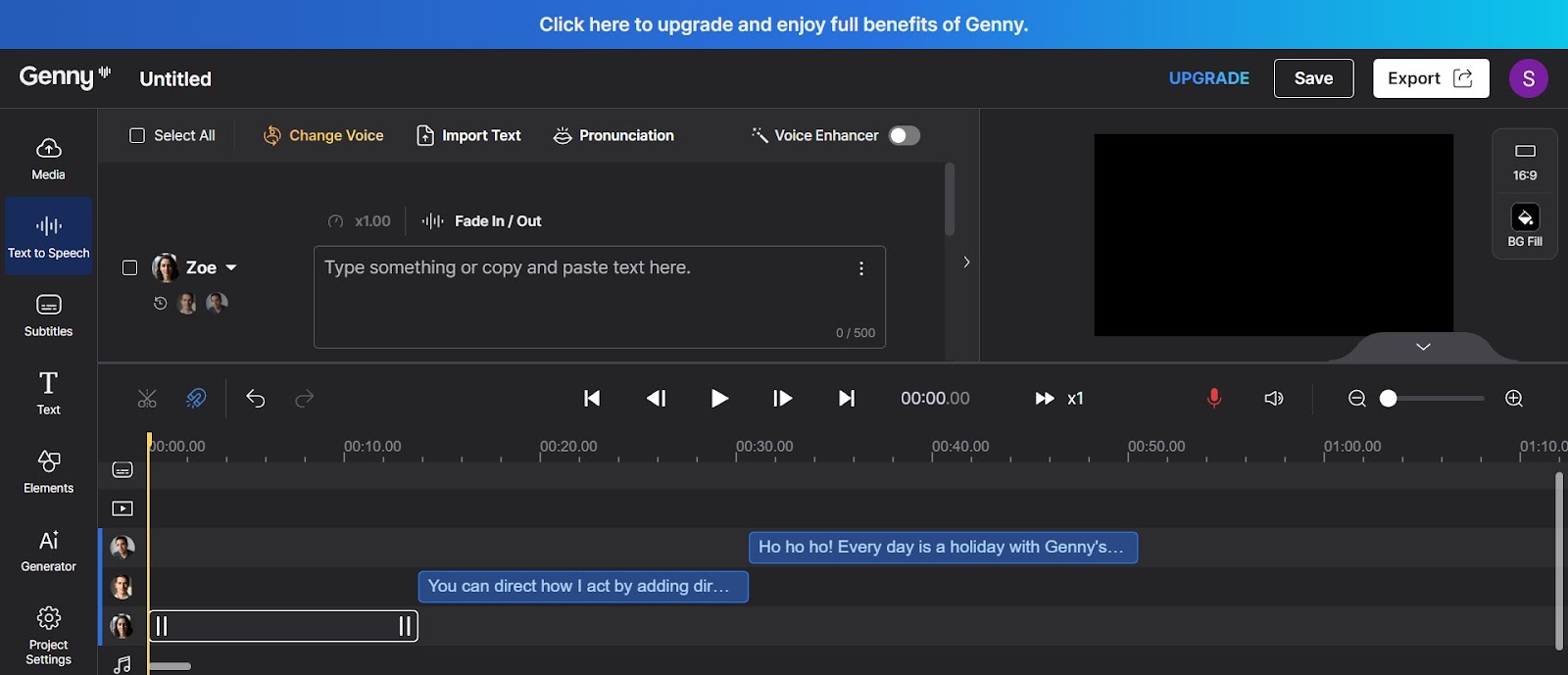Screen dimensions: 1568x675
Task: Click the first voice track avatar
Action: tap(122, 548)
